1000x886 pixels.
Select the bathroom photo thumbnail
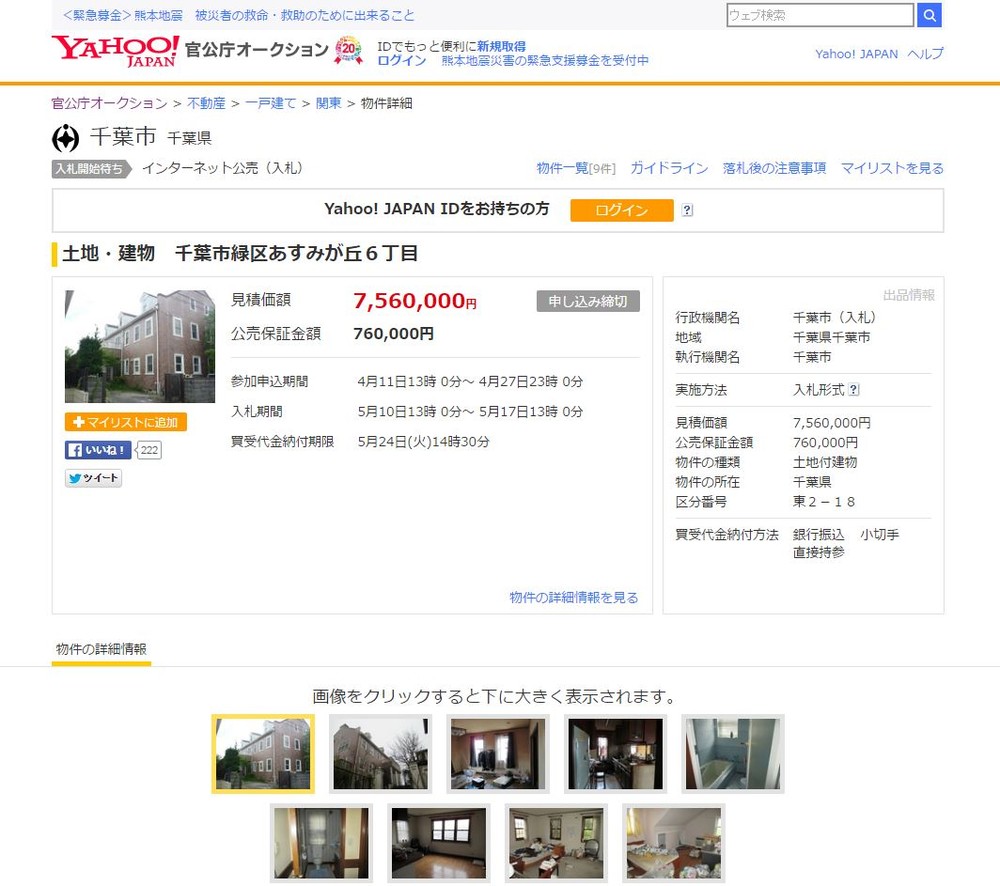733,753
